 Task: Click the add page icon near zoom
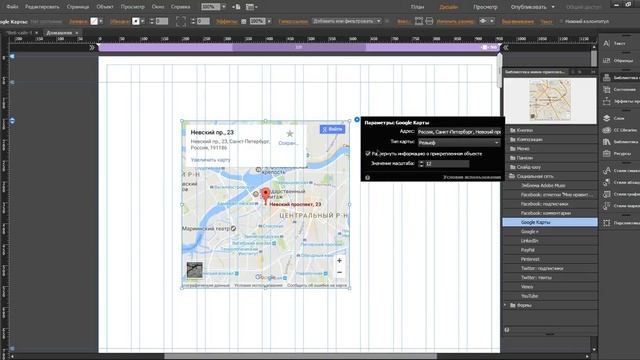[236, 7]
